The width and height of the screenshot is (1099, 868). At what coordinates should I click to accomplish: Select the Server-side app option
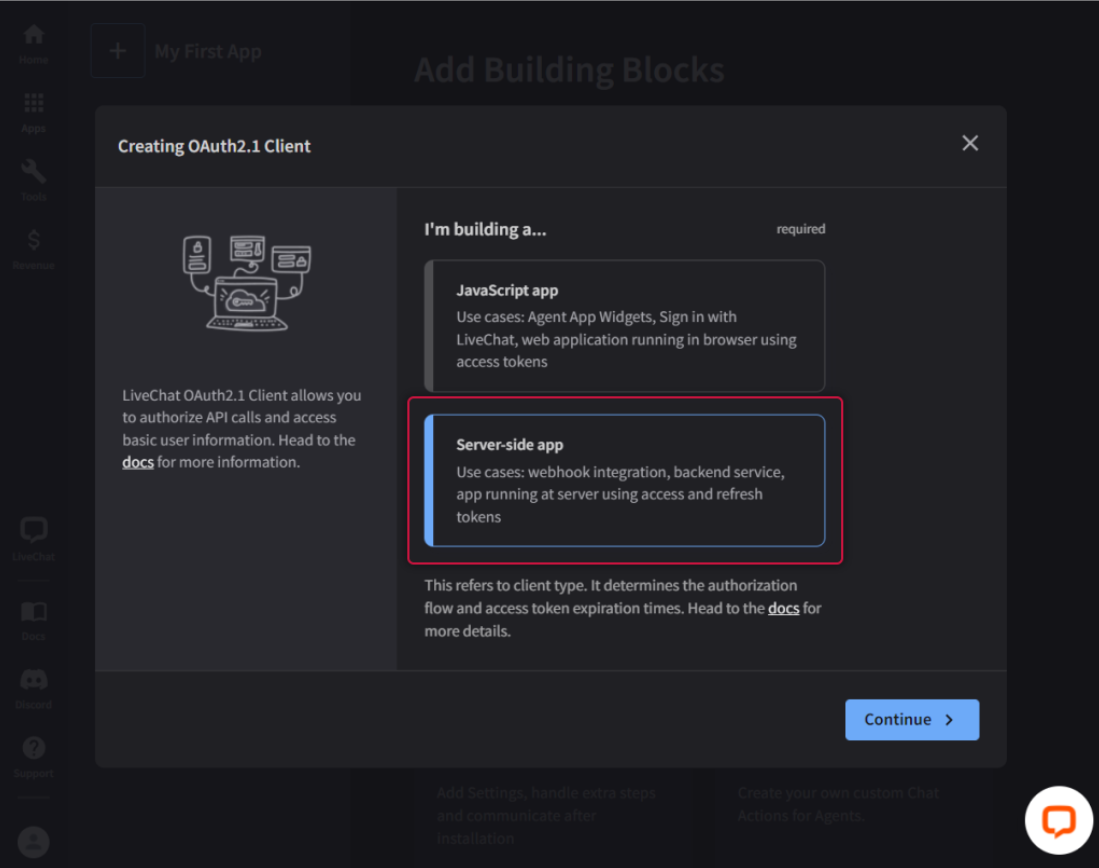pyautogui.click(x=625, y=480)
